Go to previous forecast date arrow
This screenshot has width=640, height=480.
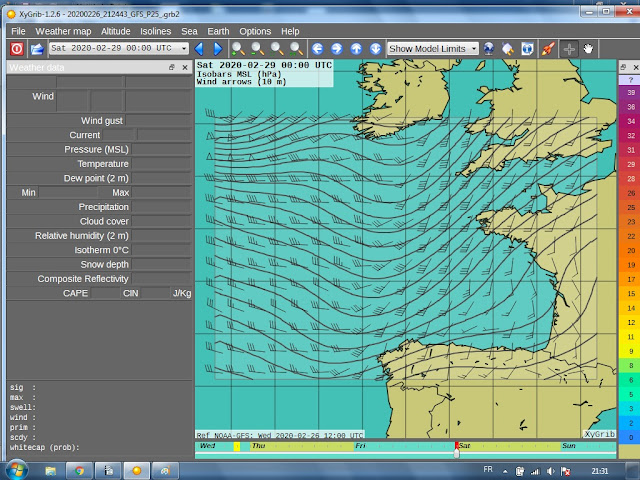coord(199,48)
